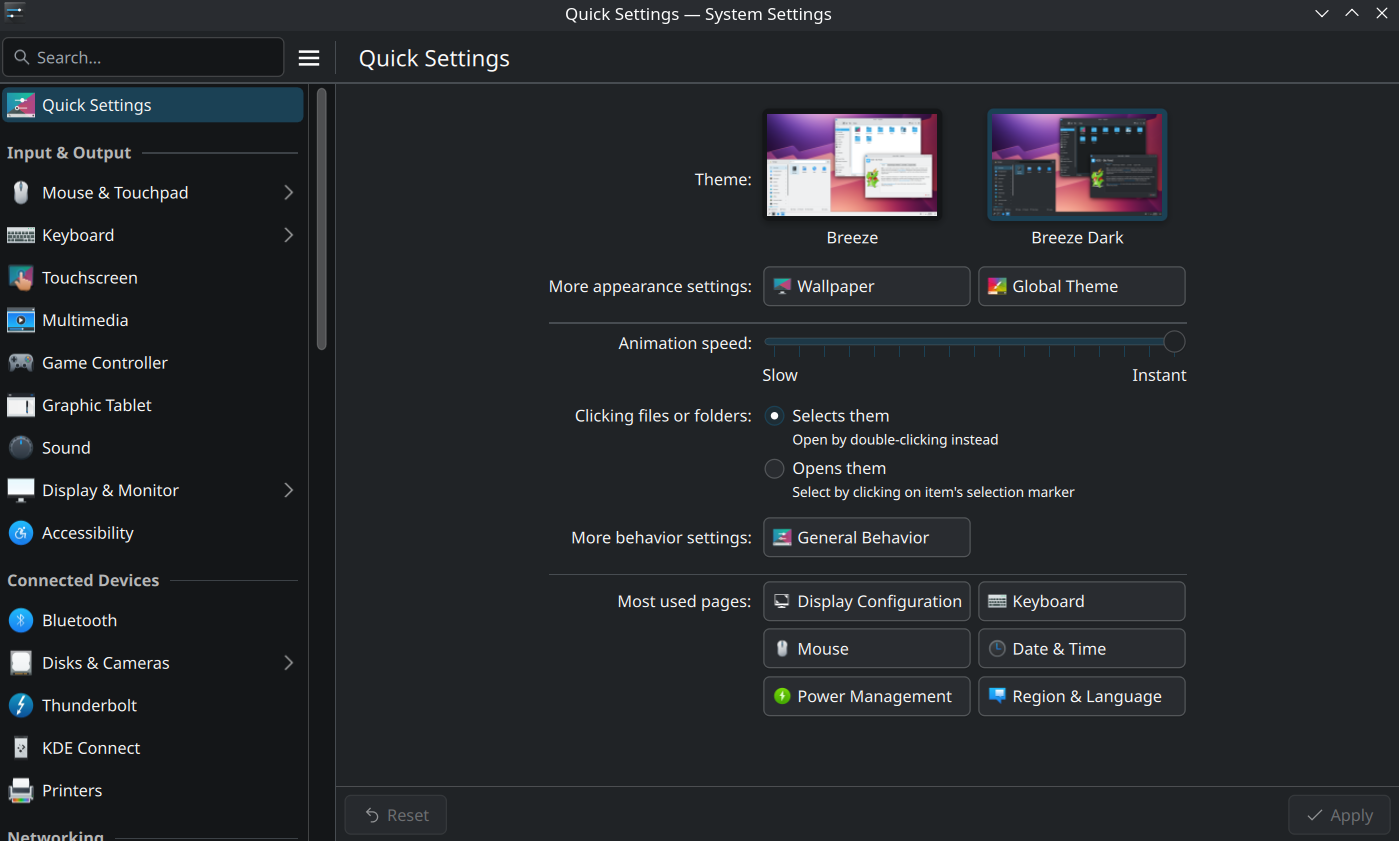Select the Breeze Dark theme thumbnail

[1077, 164]
